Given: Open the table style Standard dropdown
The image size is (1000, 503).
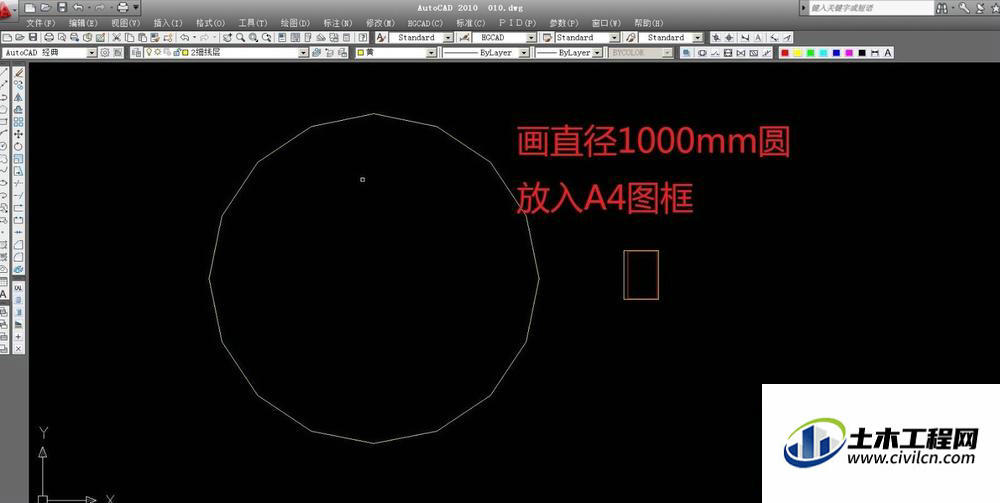Looking at the screenshot, I should point(614,38).
